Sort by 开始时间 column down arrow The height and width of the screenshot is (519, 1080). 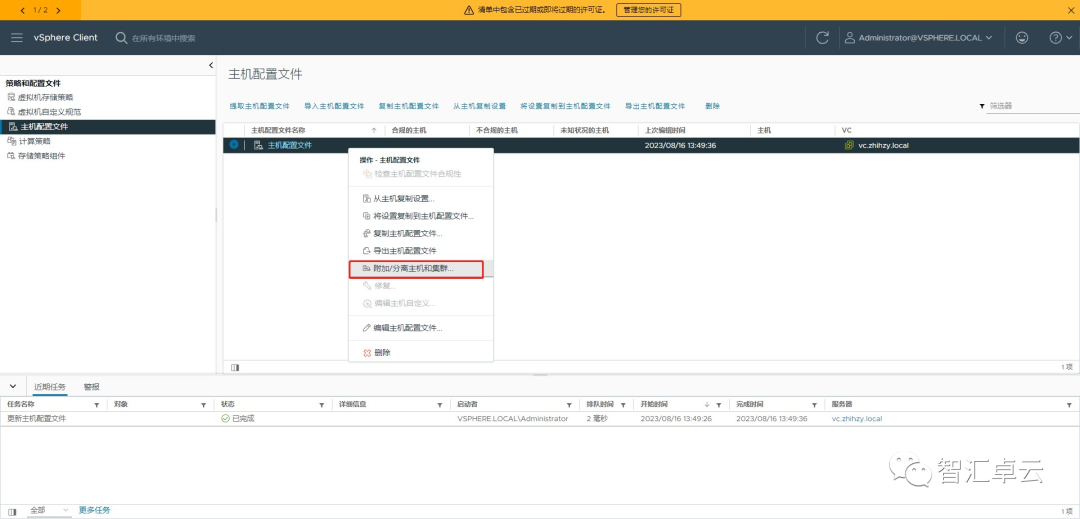click(x=707, y=405)
